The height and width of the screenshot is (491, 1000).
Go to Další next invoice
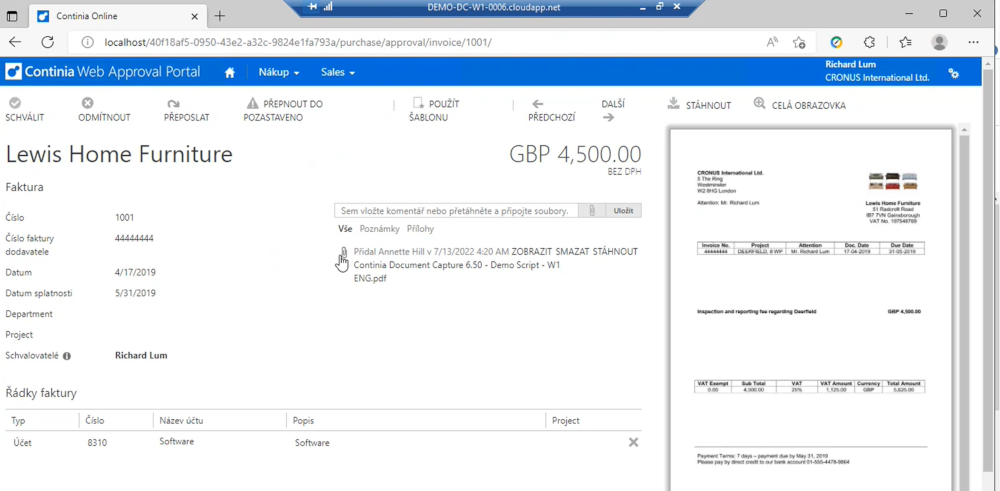tap(609, 117)
